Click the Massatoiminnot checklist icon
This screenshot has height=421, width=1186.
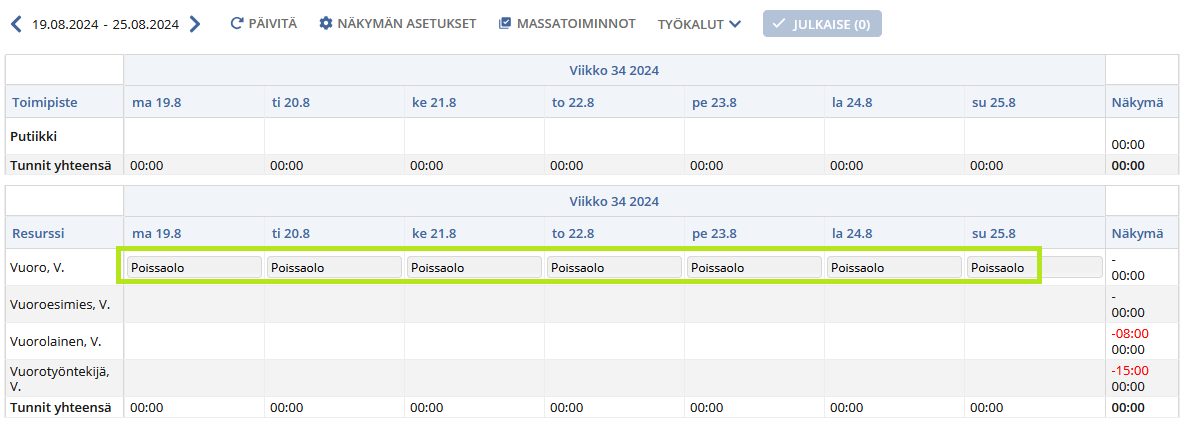click(505, 23)
